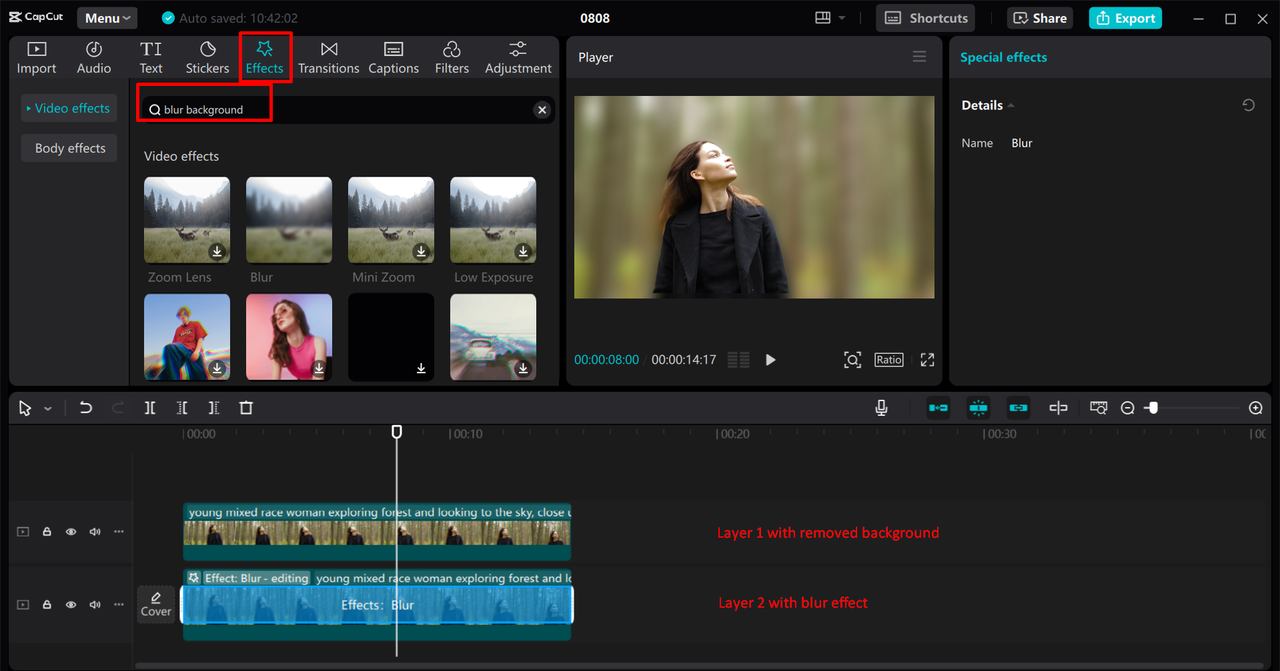Select the Zoom Lens effect thumbnail
This screenshot has width=1280, height=671.
pyautogui.click(x=187, y=220)
